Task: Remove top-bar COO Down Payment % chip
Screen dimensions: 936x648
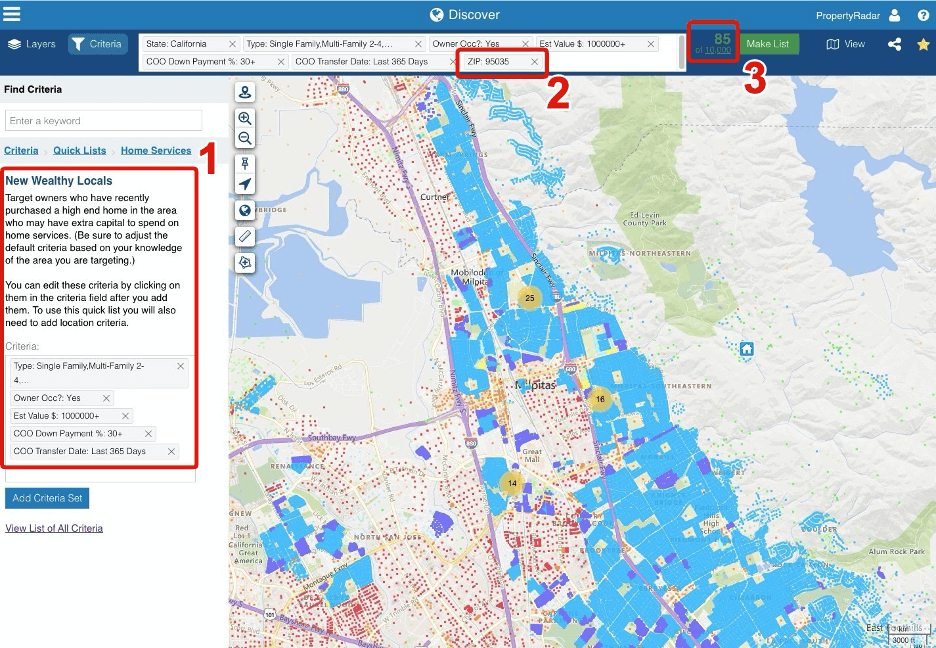Action: 281,61
